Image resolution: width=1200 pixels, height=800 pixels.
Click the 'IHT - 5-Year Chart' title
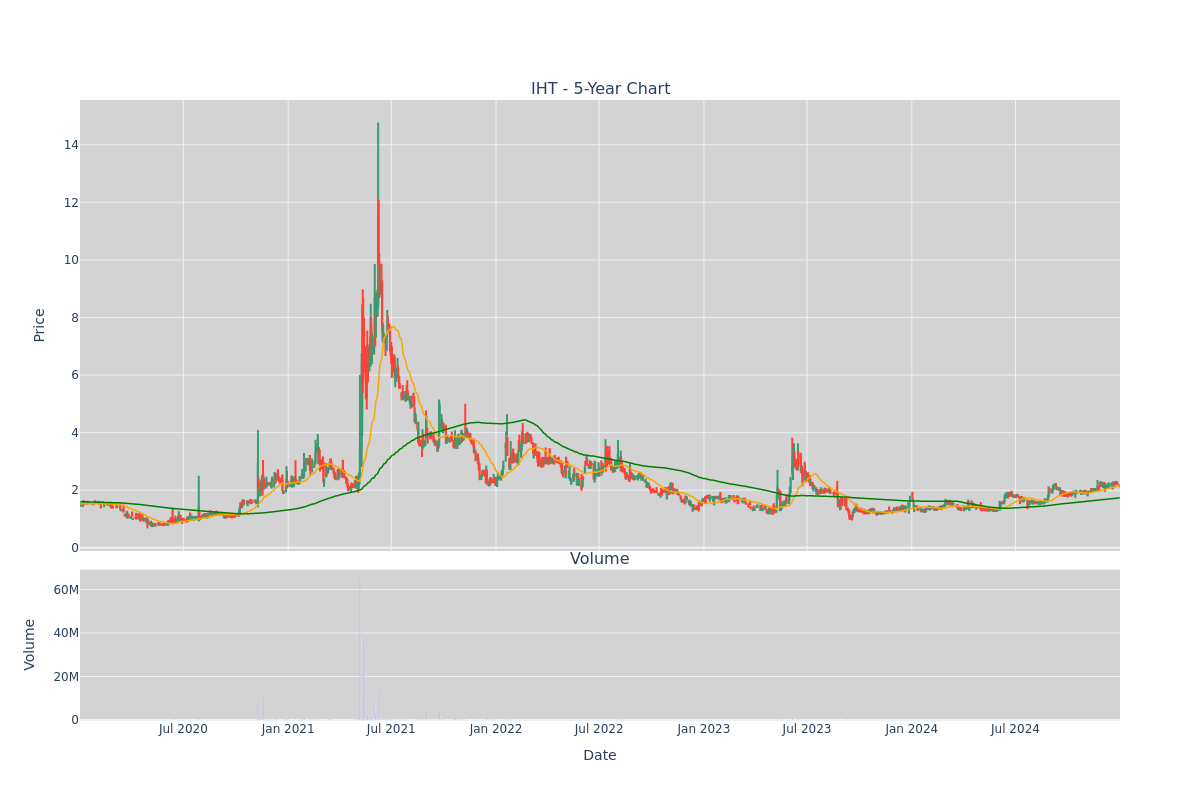point(600,89)
